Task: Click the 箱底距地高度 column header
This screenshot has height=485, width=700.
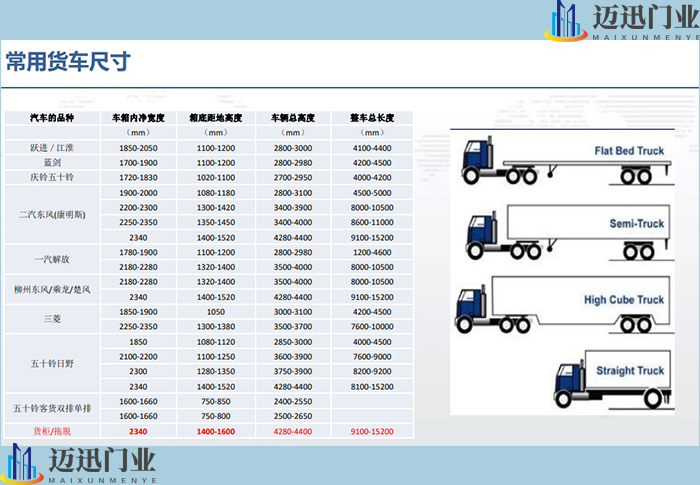Action: click(x=216, y=118)
